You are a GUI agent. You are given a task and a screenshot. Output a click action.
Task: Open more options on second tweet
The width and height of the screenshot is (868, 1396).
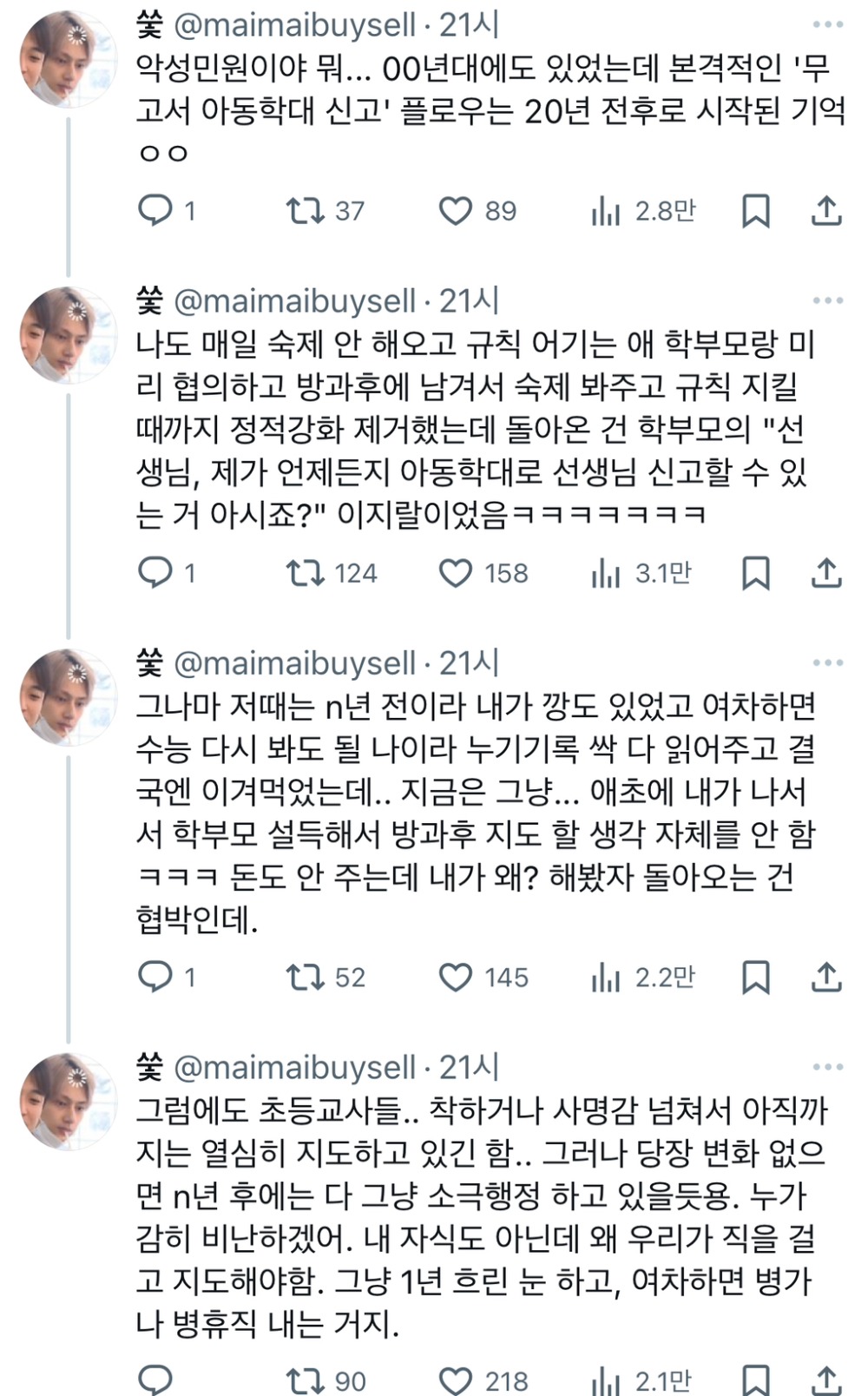pos(827,300)
